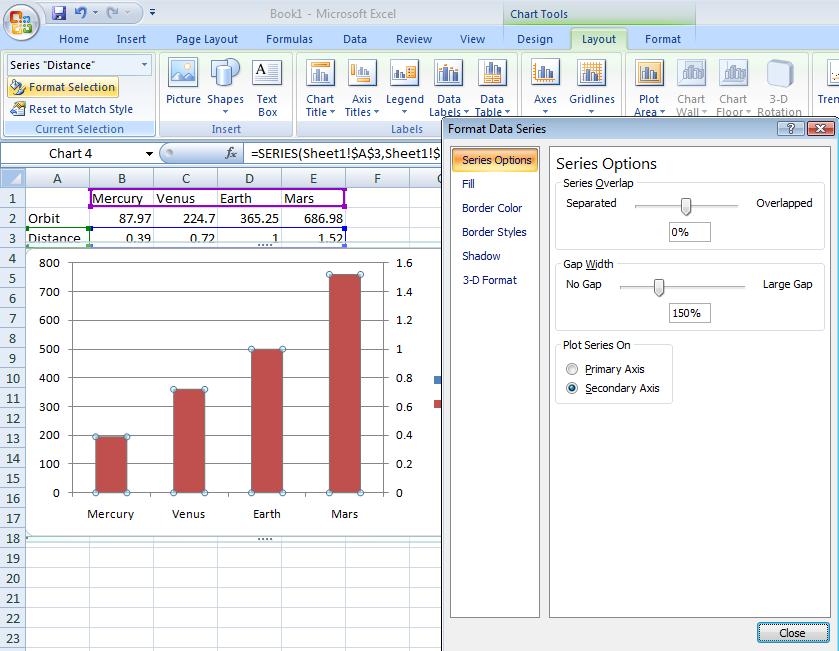Open the Fill category in dialog
The height and width of the screenshot is (651, 839).
click(469, 184)
